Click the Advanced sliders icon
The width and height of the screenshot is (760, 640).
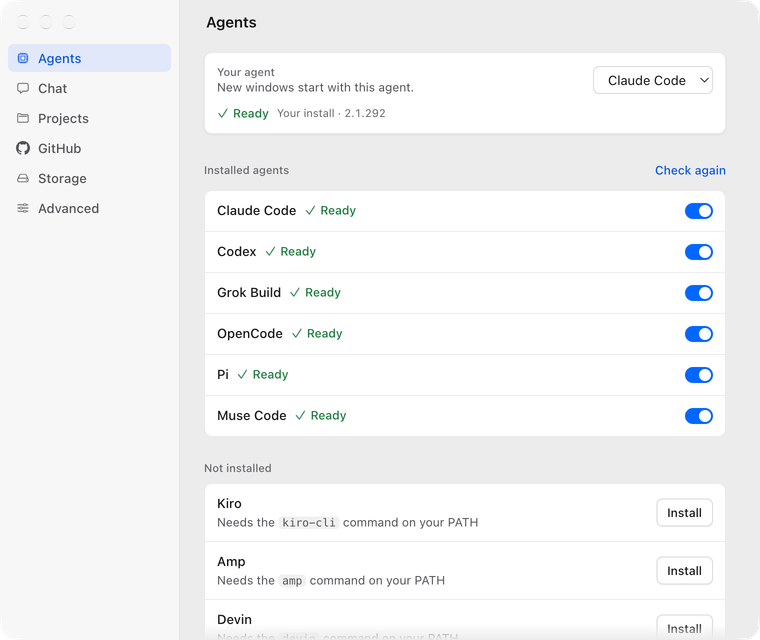coord(23,208)
